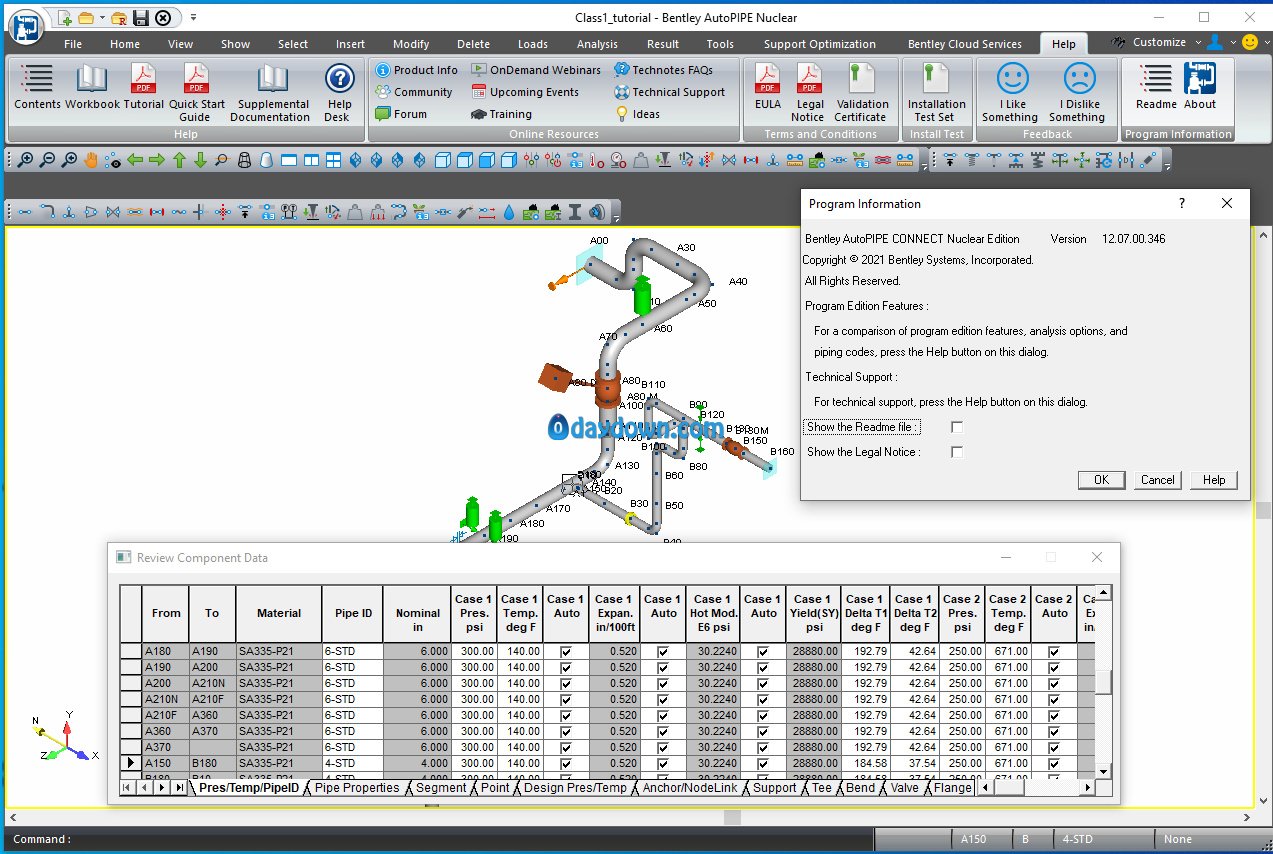
Task: Toggle Case 2 Auto checkbox in row A210N
Action: [1054, 699]
